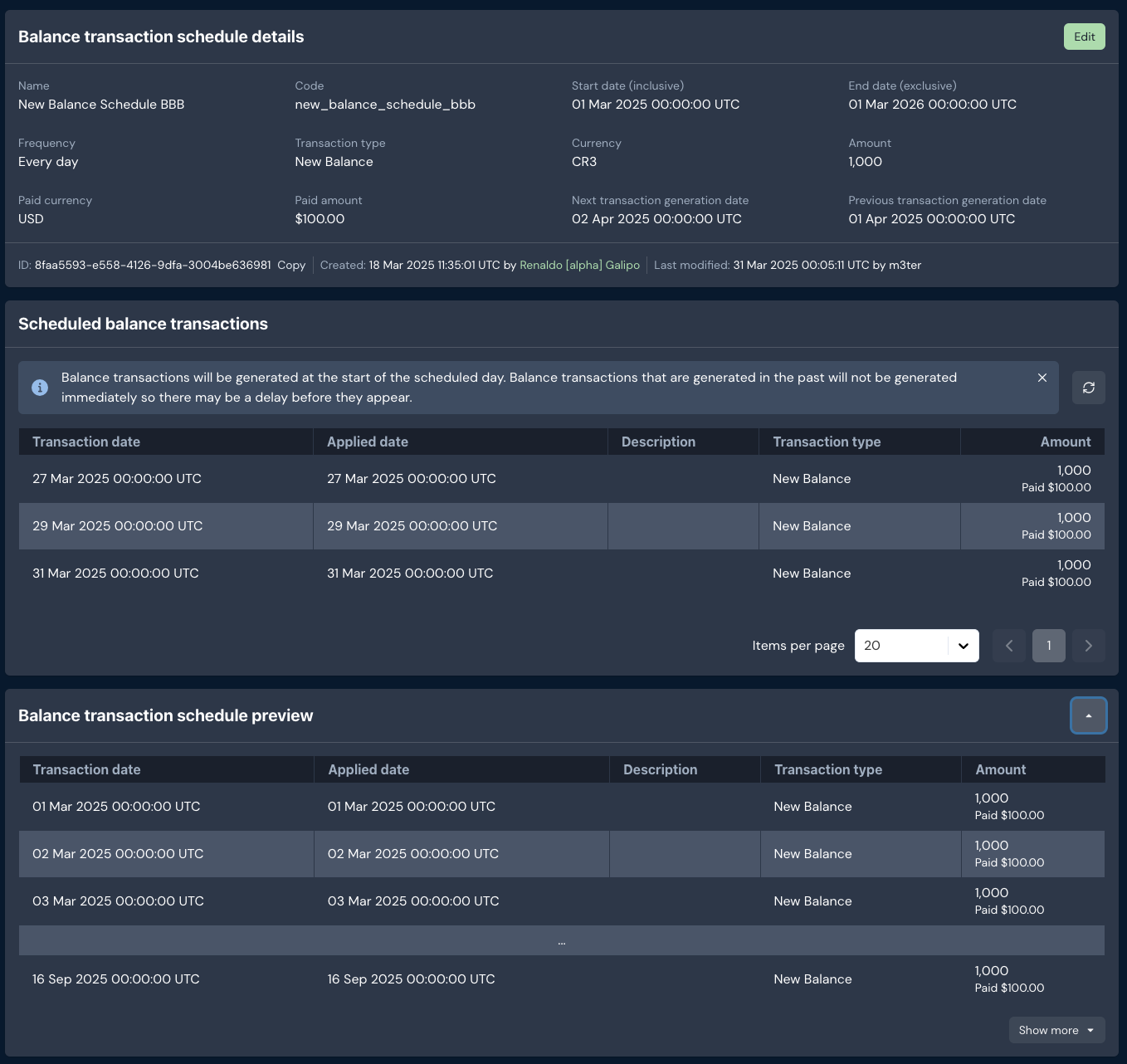Click the ellipsis row in the preview table
This screenshot has width=1127, height=1064.
pos(562,940)
